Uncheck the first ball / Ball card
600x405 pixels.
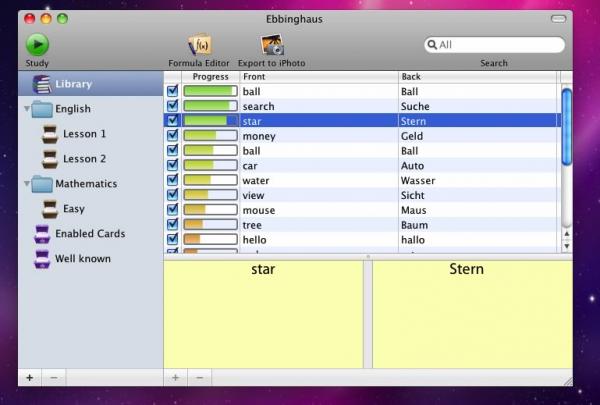click(x=173, y=91)
